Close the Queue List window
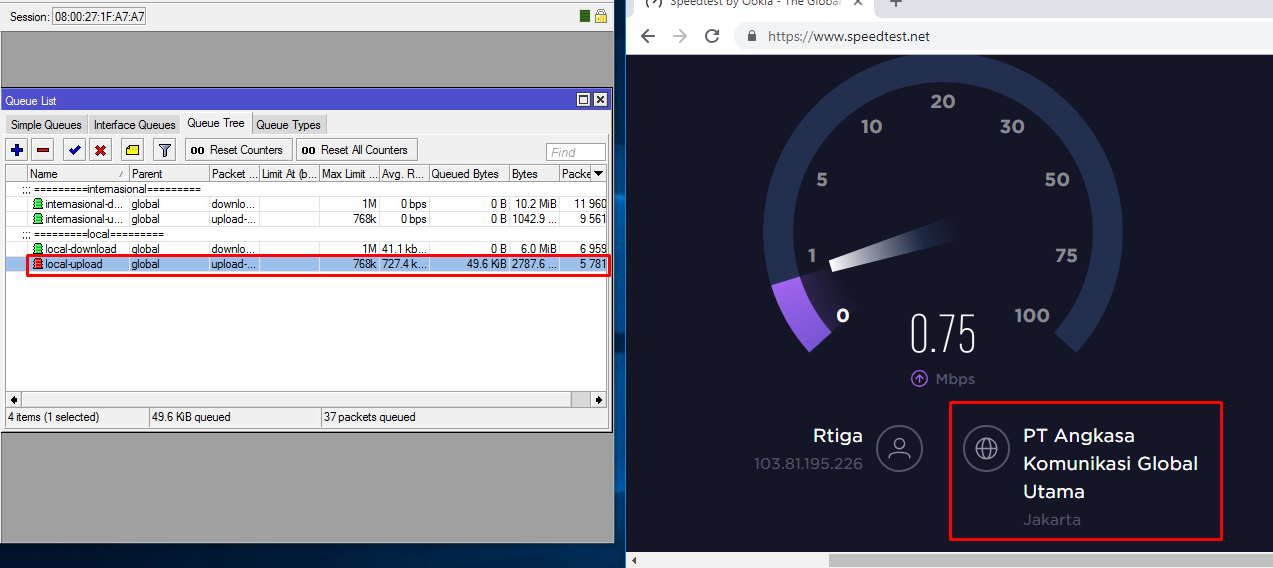The height and width of the screenshot is (568, 1273). pyautogui.click(x=600, y=100)
